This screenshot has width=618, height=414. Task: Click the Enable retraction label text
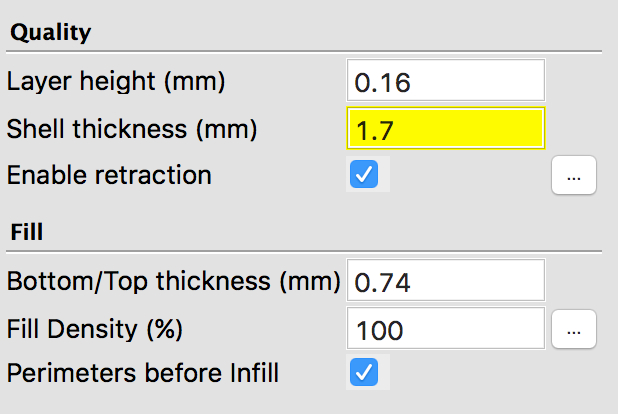click(109, 175)
